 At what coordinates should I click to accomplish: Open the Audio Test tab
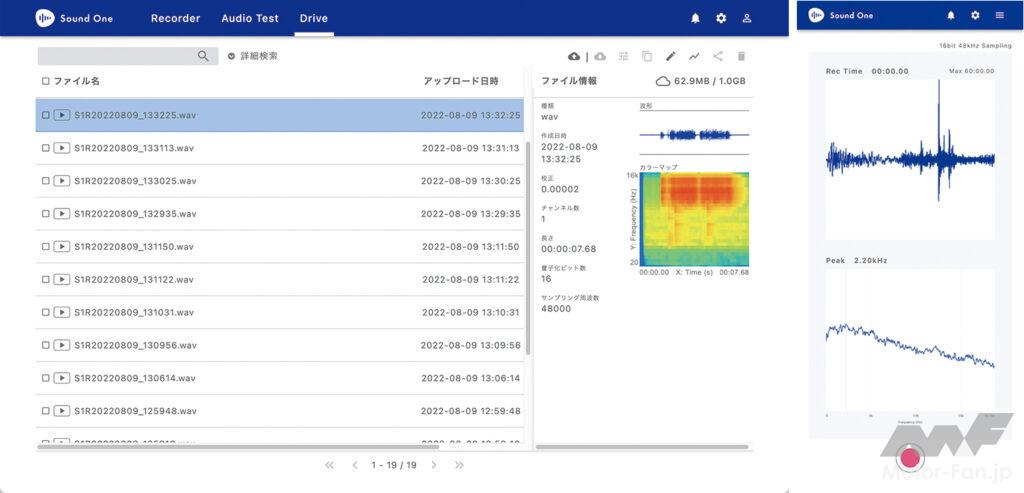pyautogui.click(x=250, y=18)
